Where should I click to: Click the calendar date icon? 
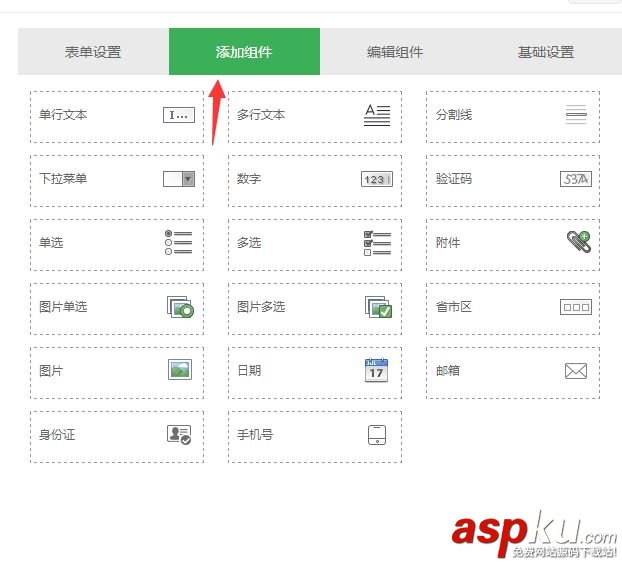376,370
